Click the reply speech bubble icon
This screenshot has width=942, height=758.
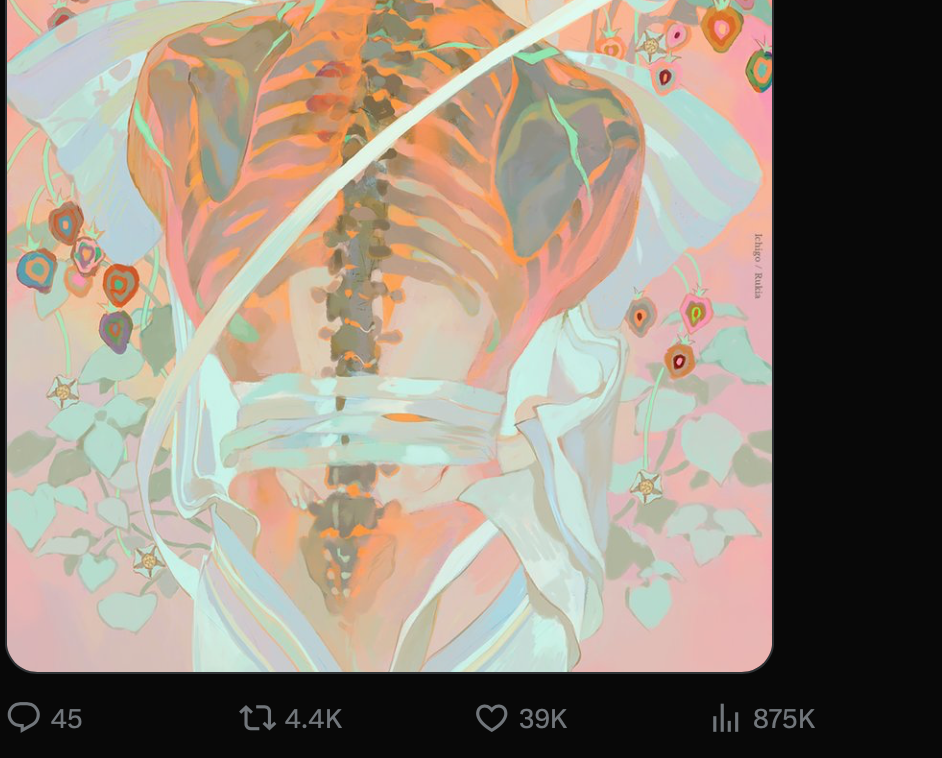point(23,717)
